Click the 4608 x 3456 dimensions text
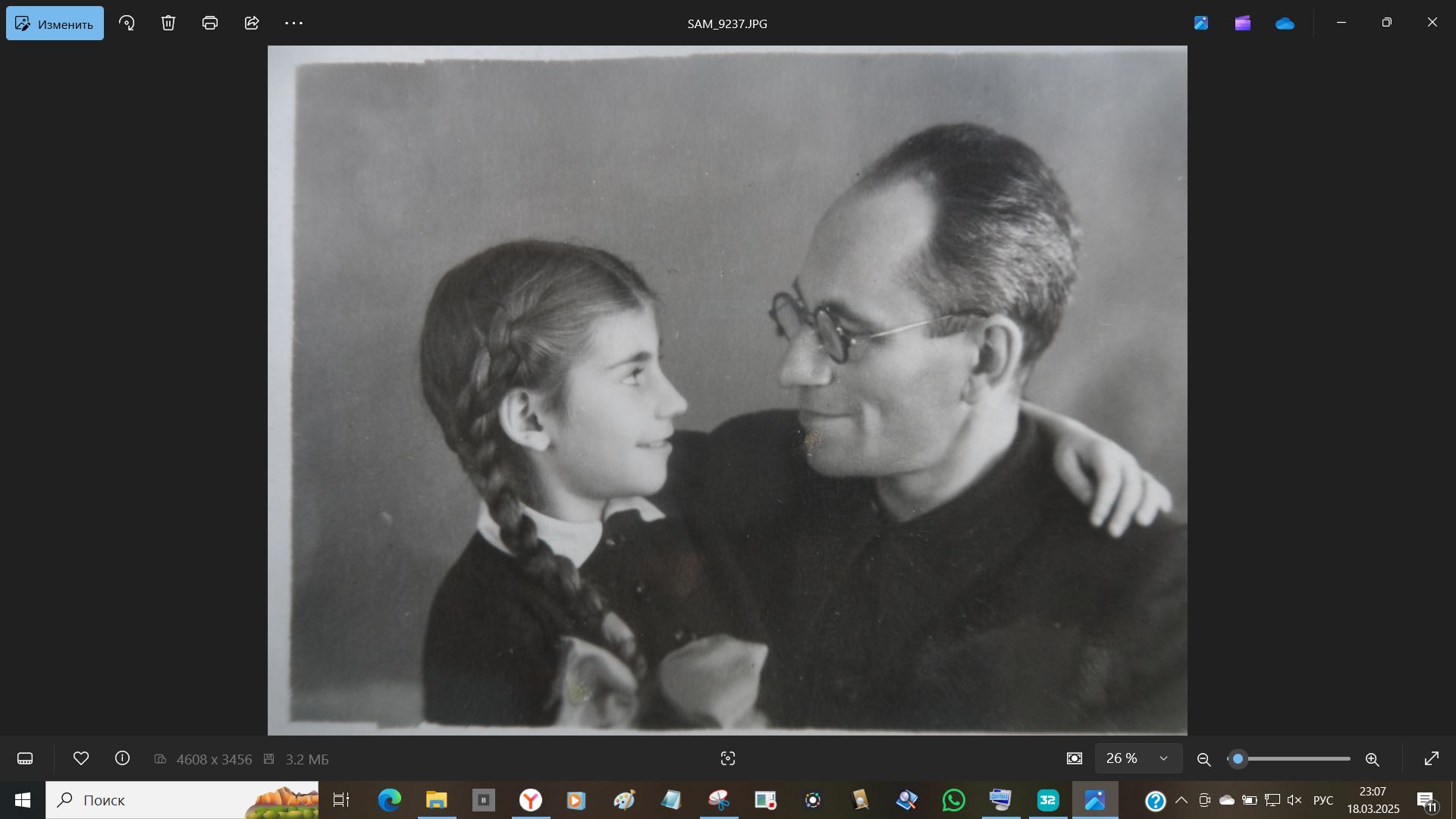 click(x=214, y=759)
